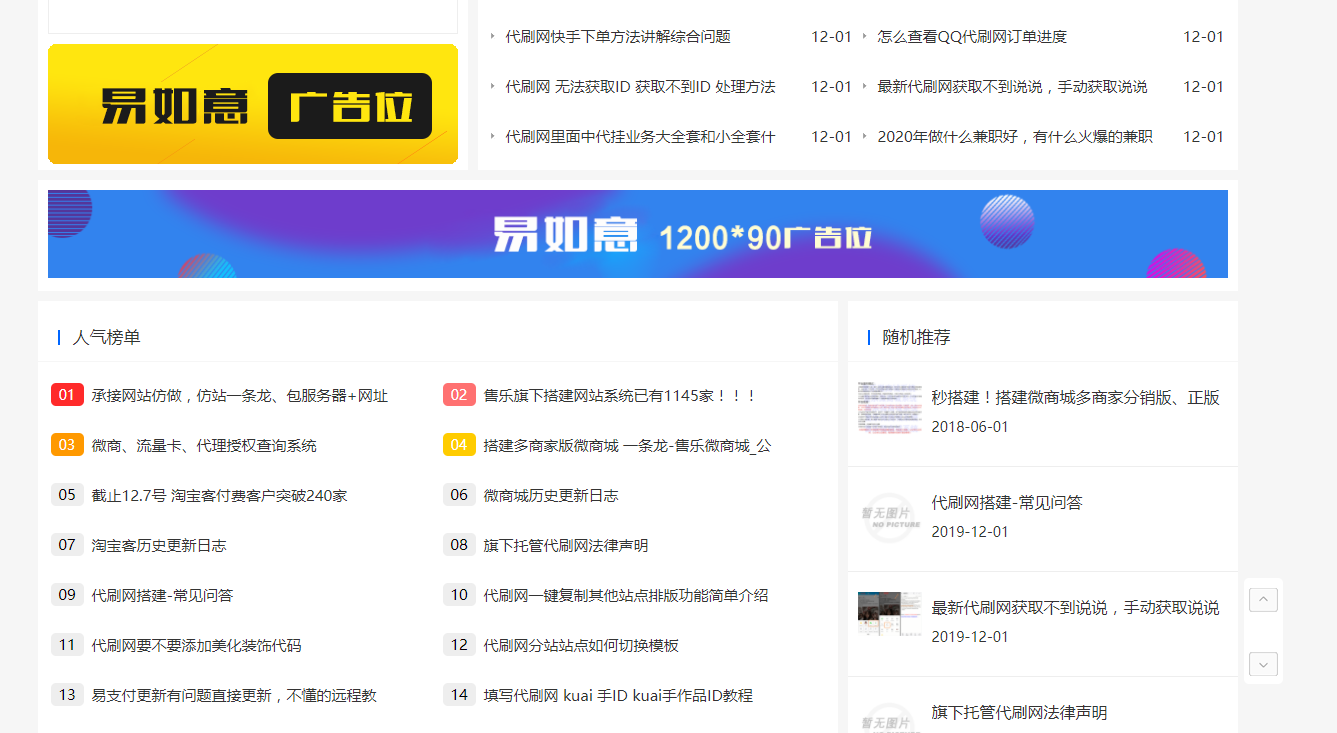
Task: Click the orange 03 rank badge
Action: (x=67, y=445)
